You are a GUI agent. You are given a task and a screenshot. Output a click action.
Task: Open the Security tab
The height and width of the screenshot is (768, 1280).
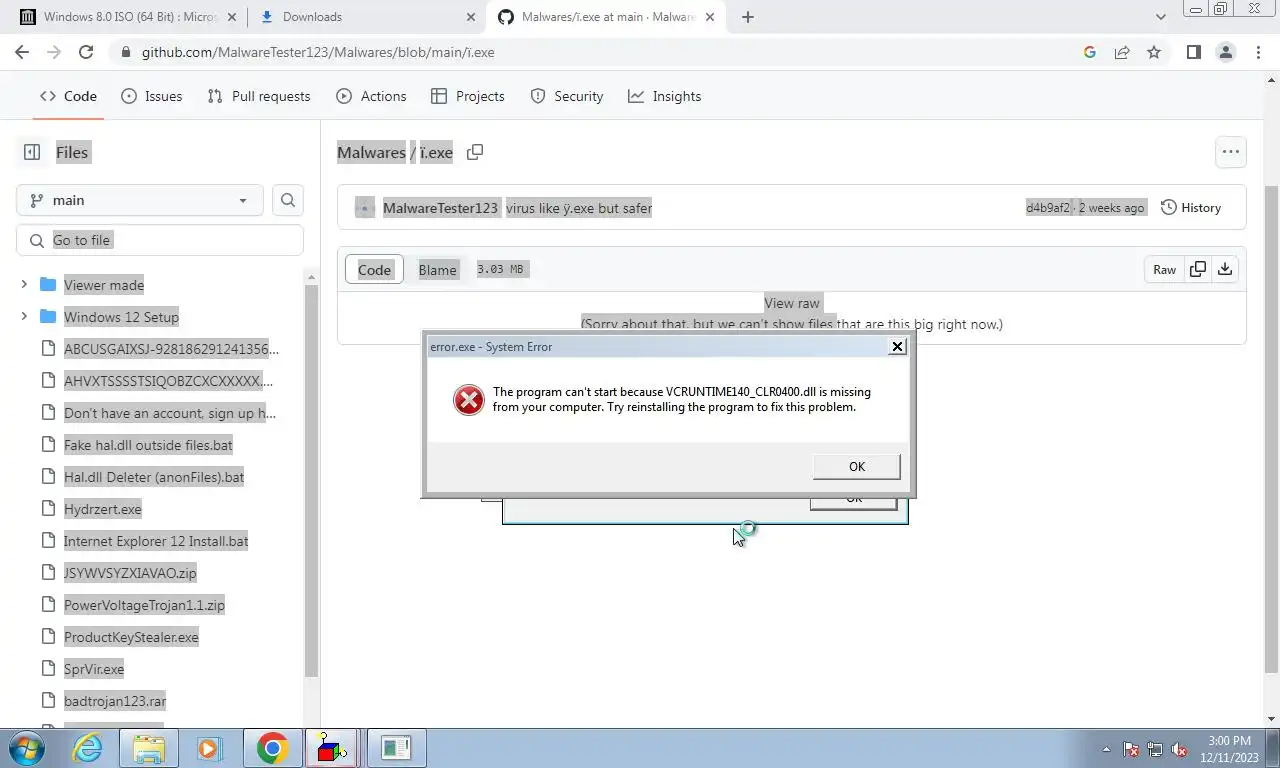[x=567, y=96]
